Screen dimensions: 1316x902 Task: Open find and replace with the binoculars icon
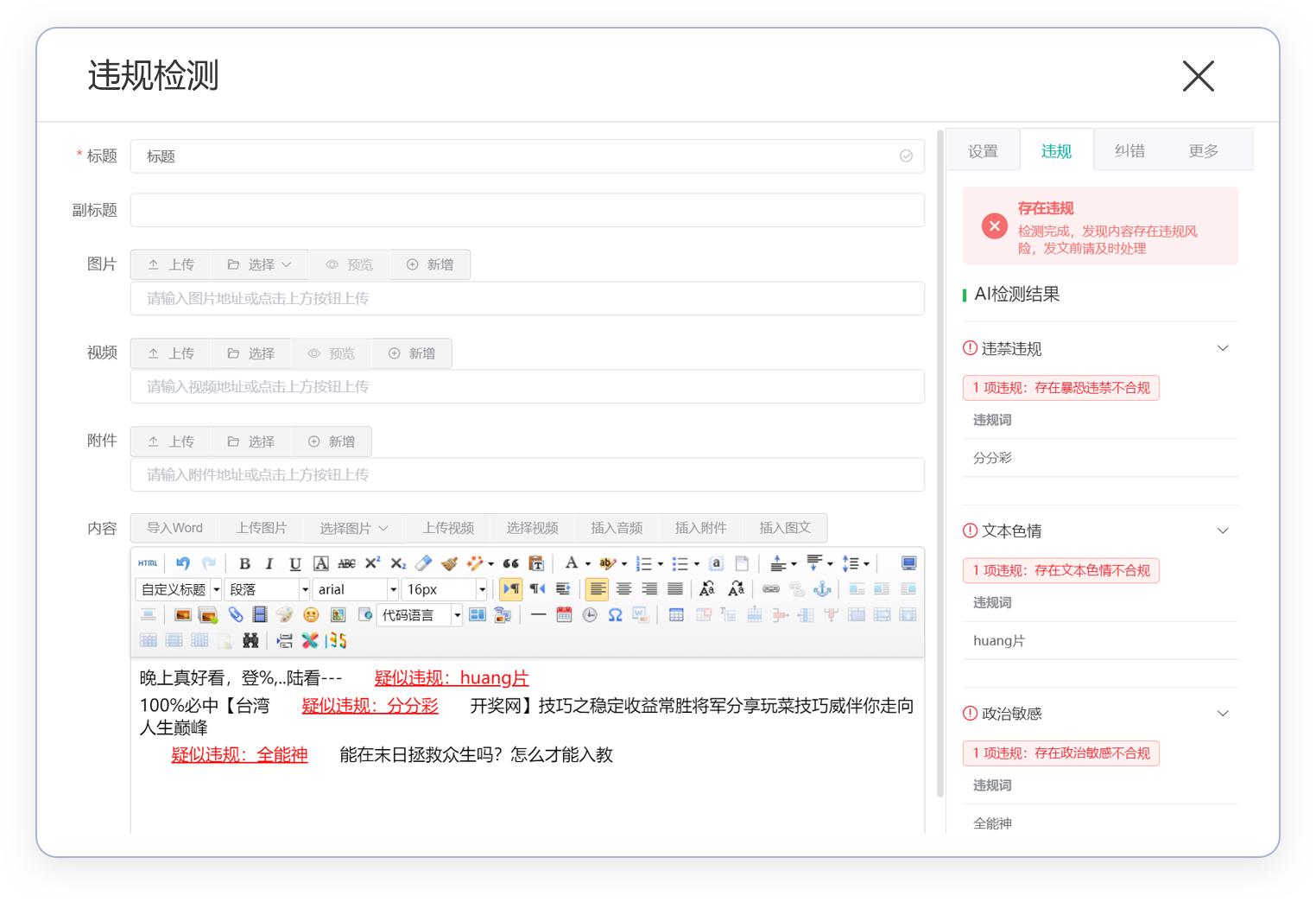click(250, 641)
